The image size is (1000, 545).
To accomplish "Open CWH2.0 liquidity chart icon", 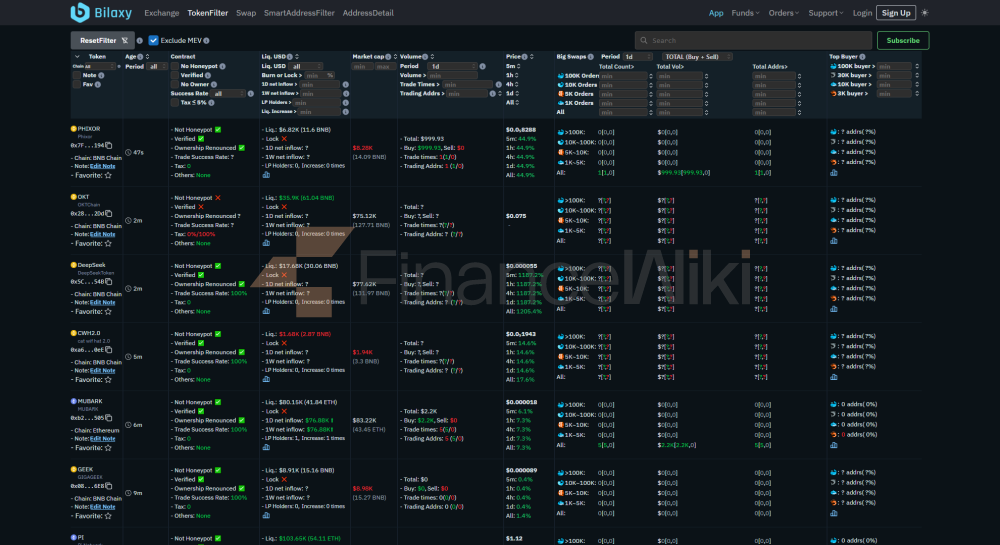I will coord(266,379).
